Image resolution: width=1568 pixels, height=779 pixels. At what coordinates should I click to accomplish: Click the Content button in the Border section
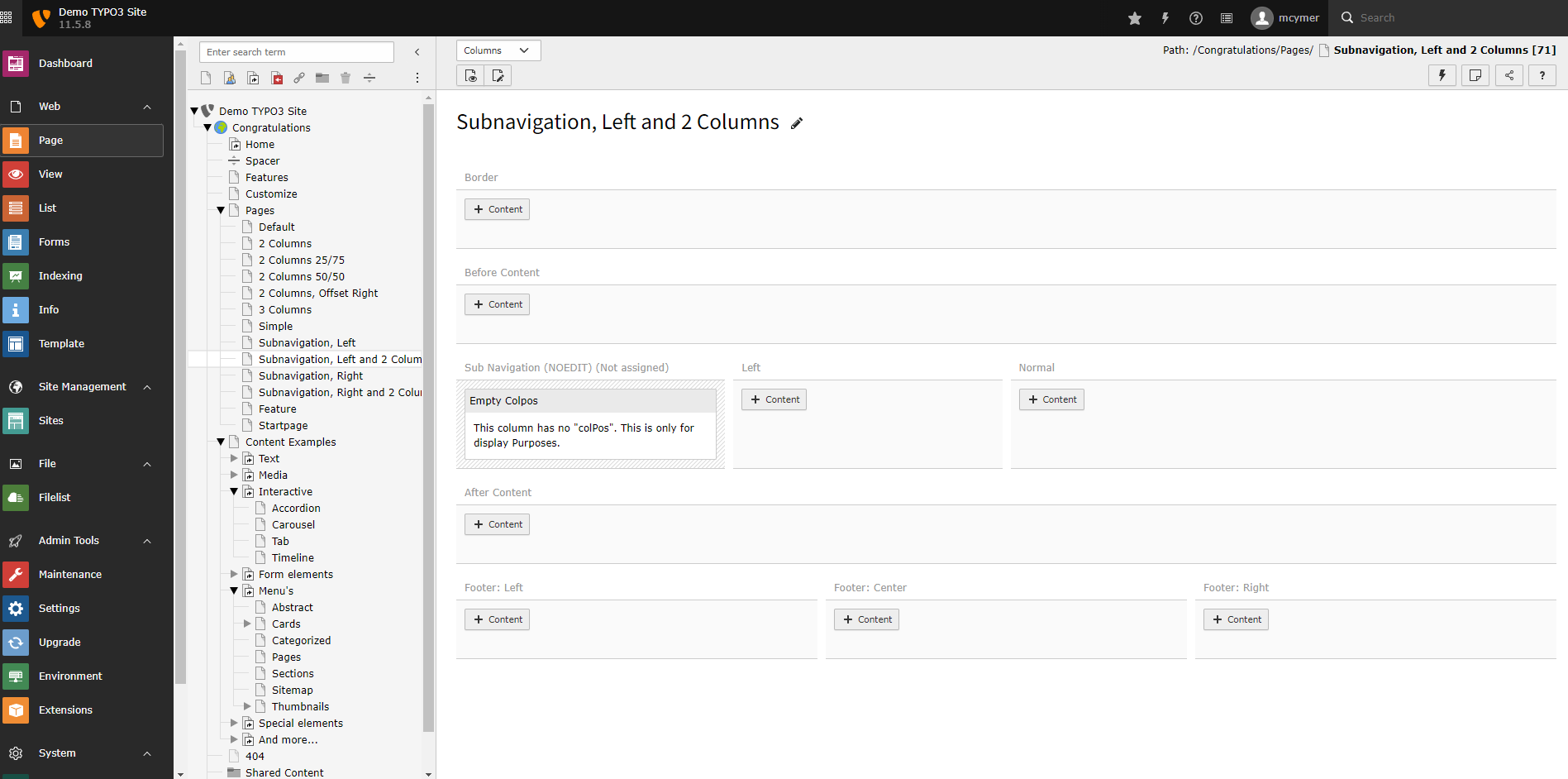coord(497,208)
